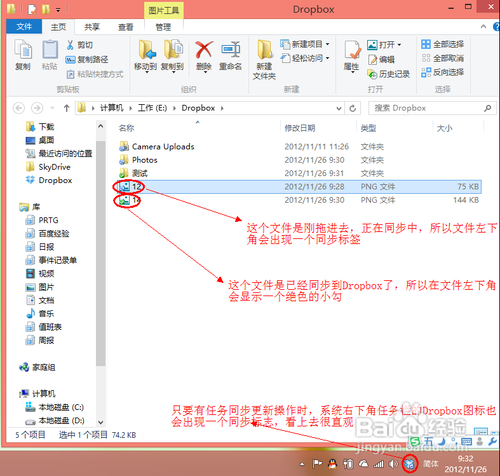Switch to the View (查看) tab
500x476 pixels.
pos(126,27)
